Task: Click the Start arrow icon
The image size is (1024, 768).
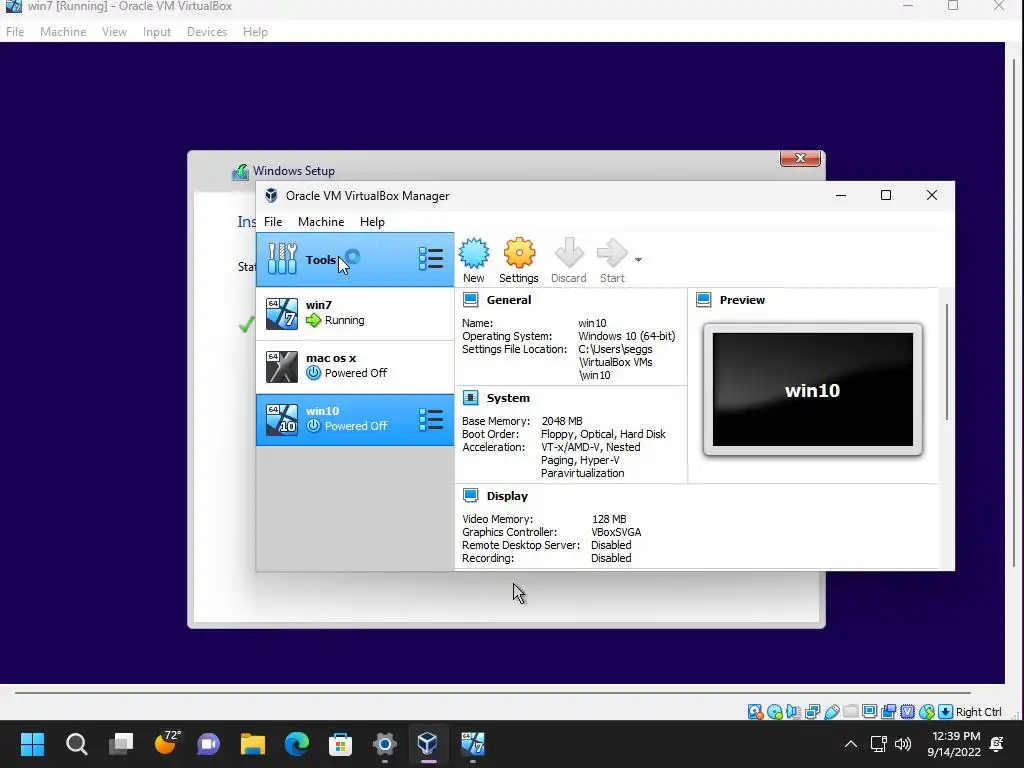Action: 612,253
